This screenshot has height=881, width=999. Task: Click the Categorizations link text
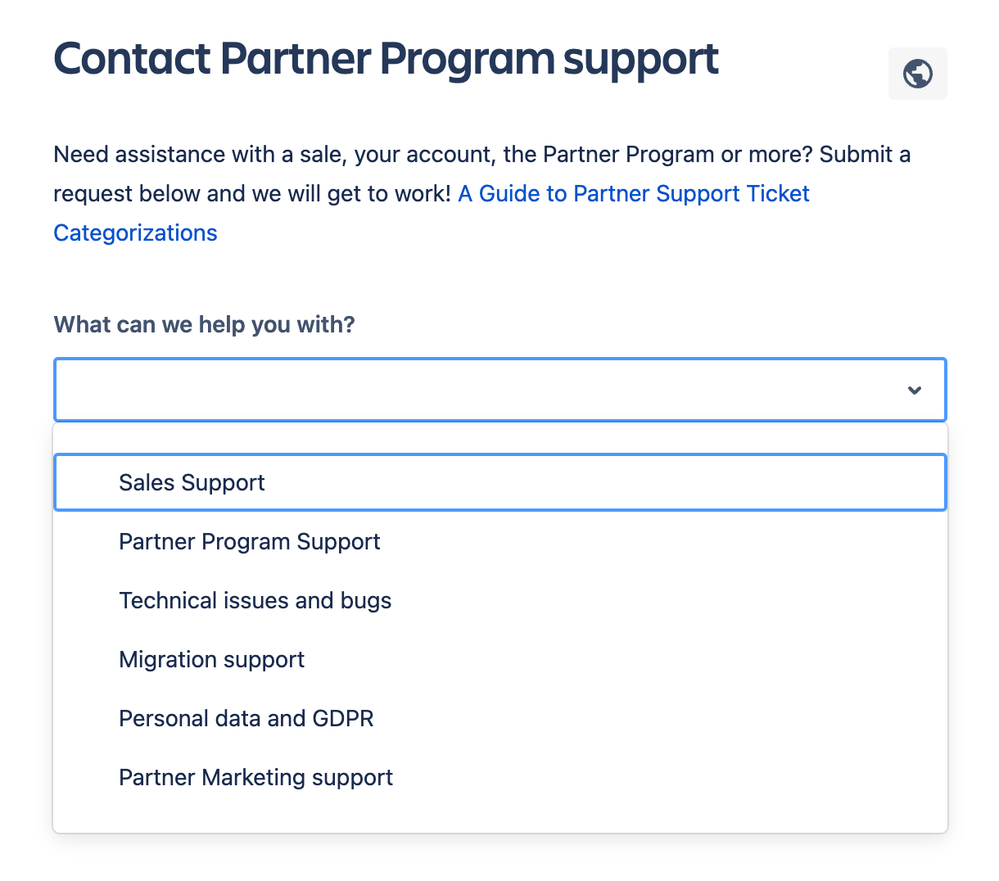[x=135, y=233]
